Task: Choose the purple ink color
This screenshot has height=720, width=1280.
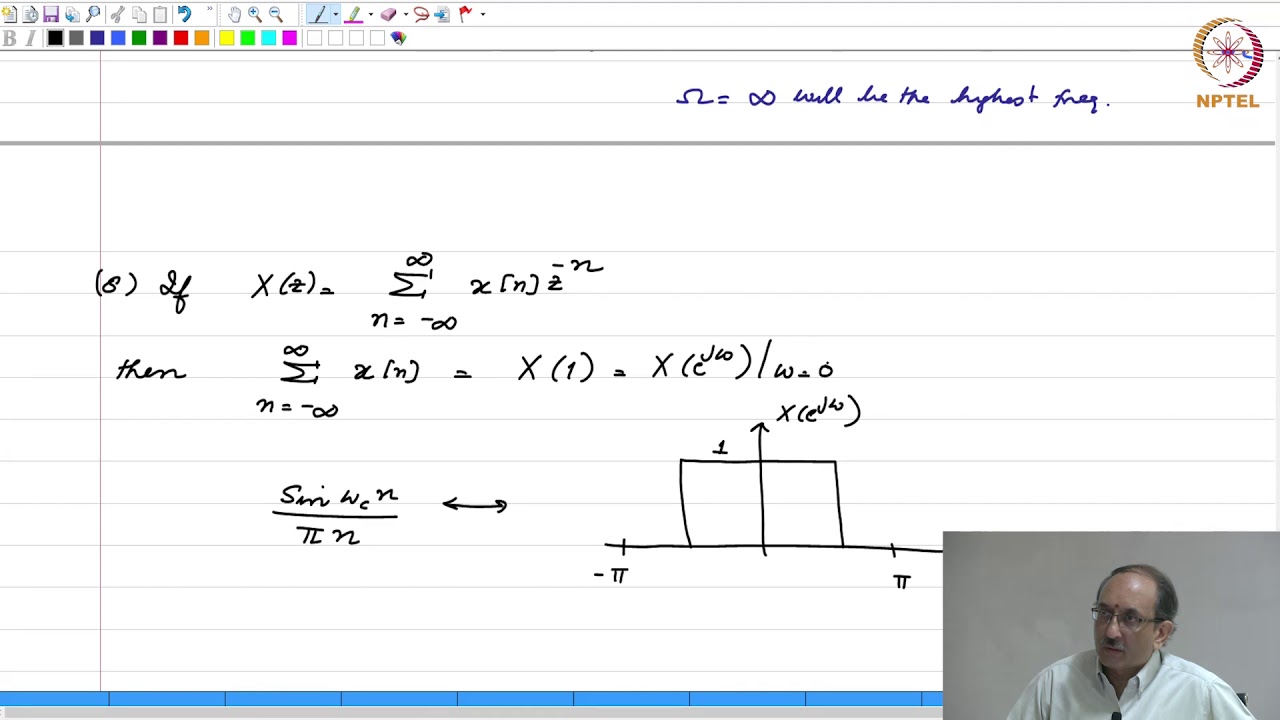Action: point(160,38)
